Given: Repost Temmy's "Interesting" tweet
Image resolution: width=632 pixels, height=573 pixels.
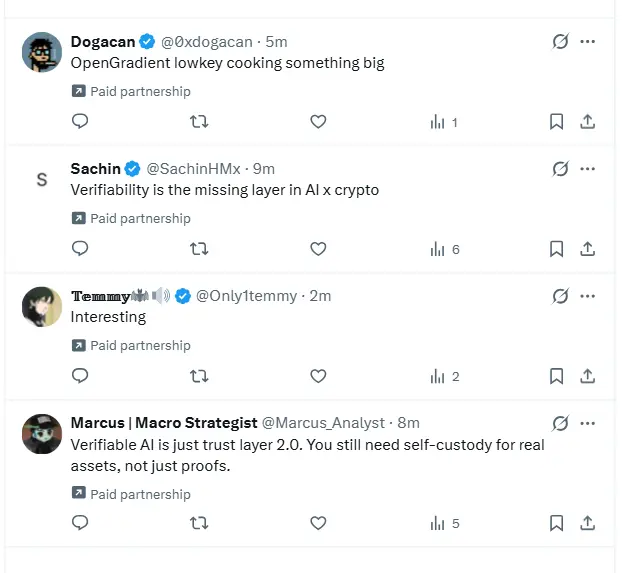Looking at the screenshot, I should 199,376.
